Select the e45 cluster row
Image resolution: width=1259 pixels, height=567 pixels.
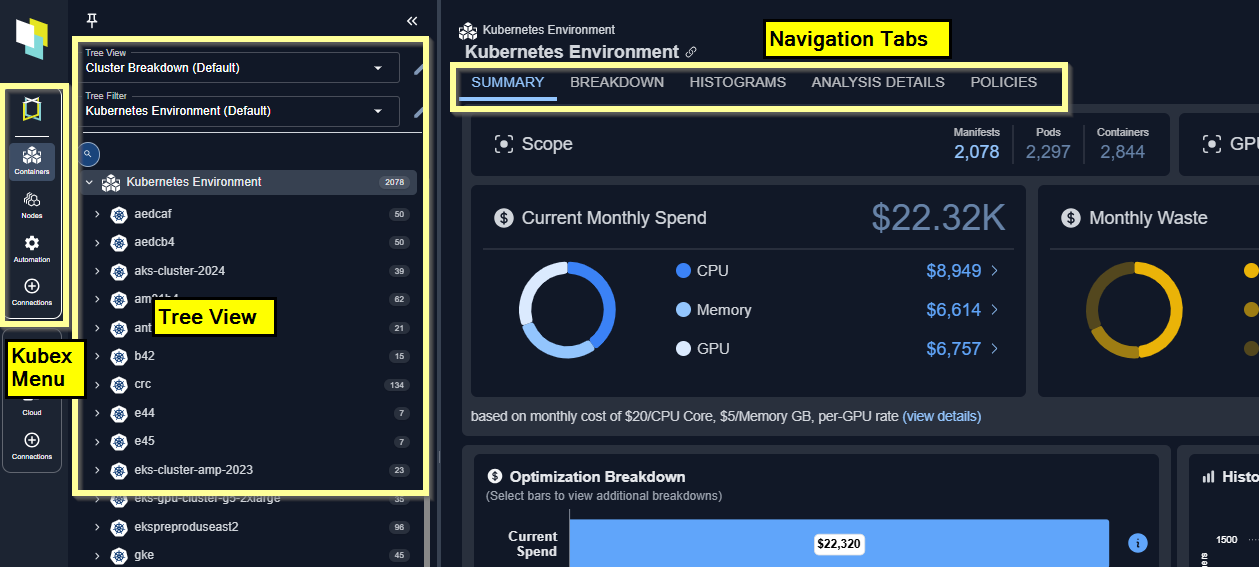click(x=249, y=441)
